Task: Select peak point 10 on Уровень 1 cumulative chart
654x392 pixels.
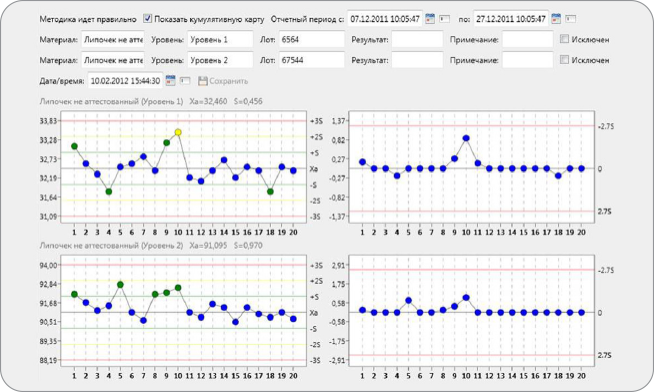Action: click(x=466, y=138)
